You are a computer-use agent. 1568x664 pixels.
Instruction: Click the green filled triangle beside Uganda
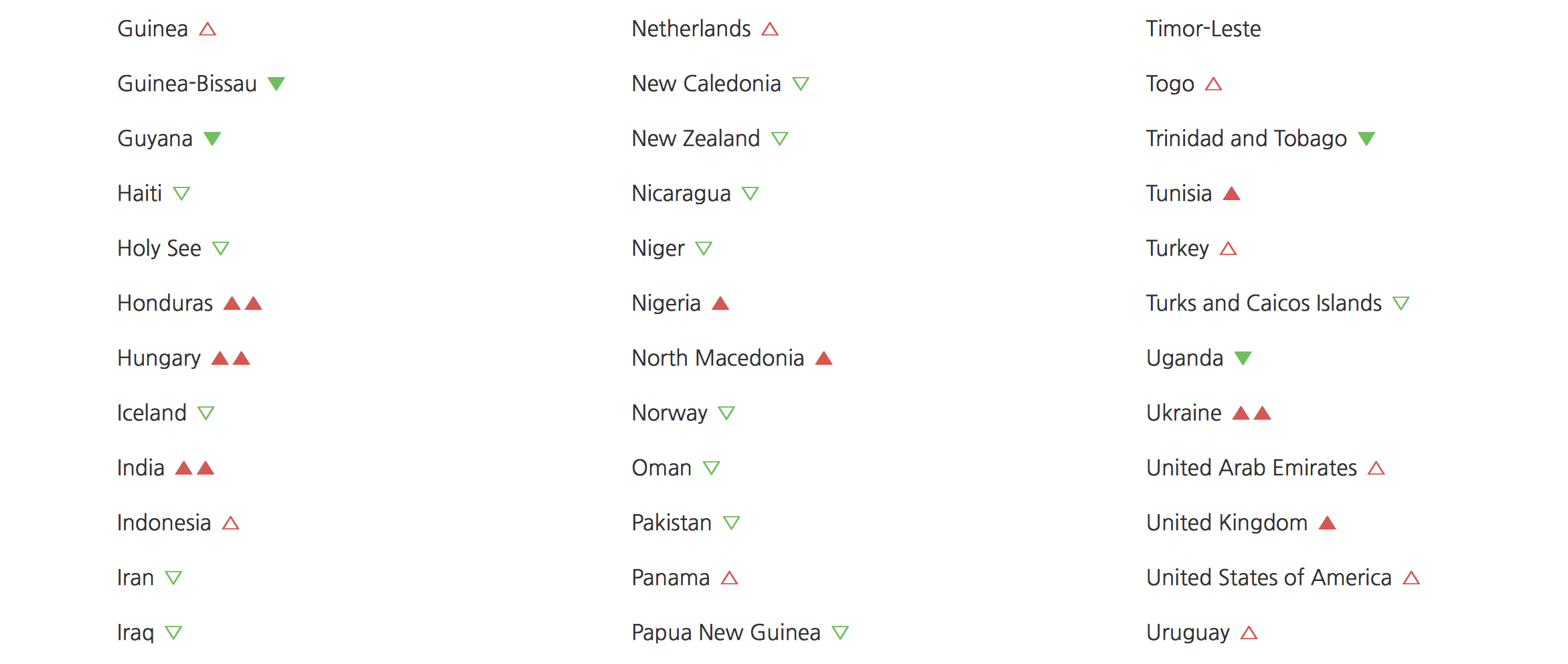[1243, 358]
